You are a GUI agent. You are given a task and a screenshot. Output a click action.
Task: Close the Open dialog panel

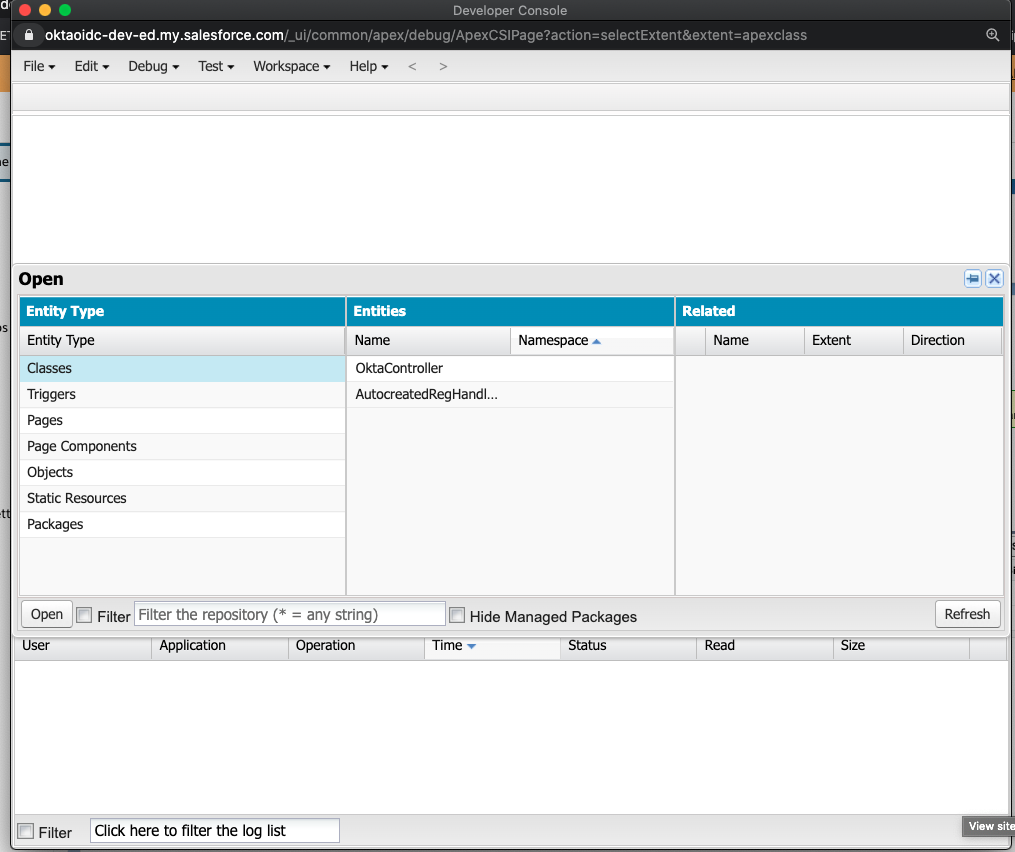(x=994, y=279)
